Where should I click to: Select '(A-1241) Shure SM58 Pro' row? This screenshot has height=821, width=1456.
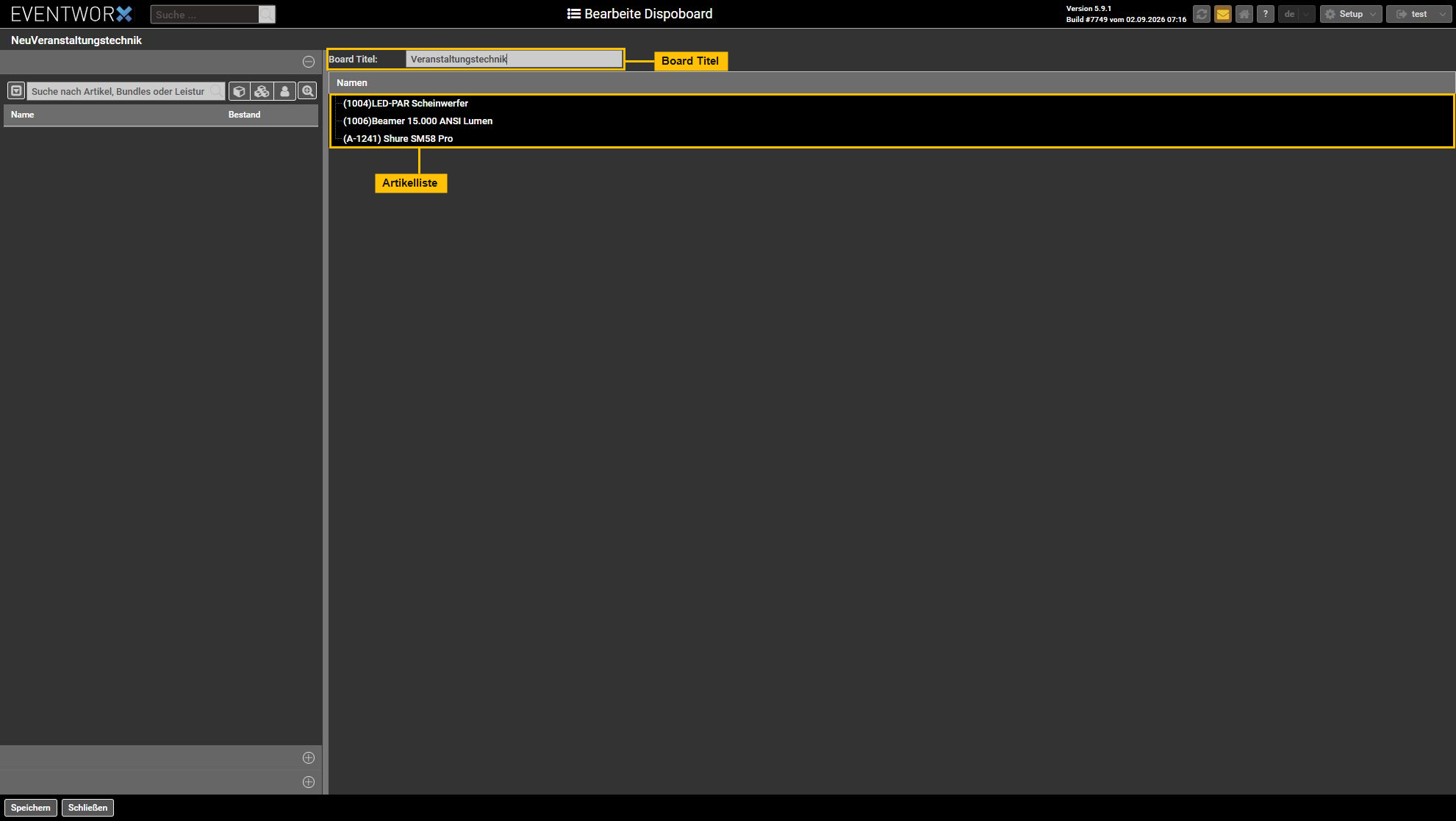click(x=892, y=139)
